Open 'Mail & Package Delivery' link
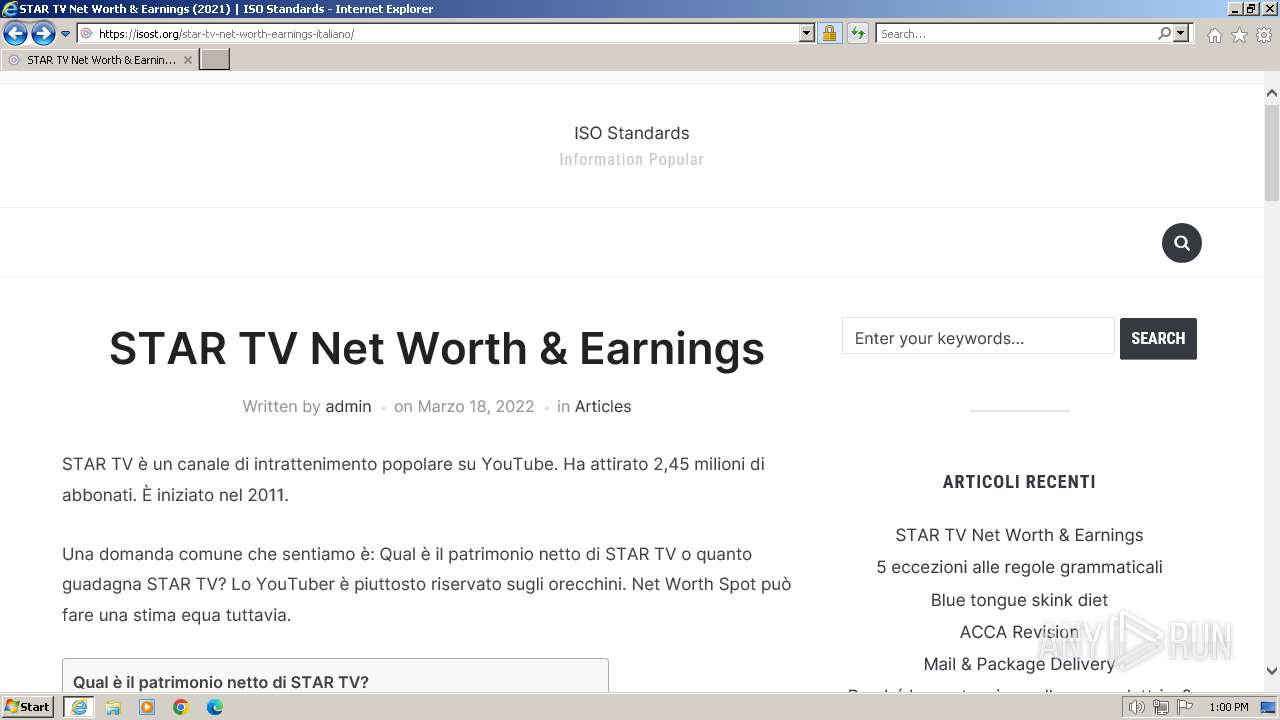This screenshot has height=720, width=1280. (x=1019, y=664)
